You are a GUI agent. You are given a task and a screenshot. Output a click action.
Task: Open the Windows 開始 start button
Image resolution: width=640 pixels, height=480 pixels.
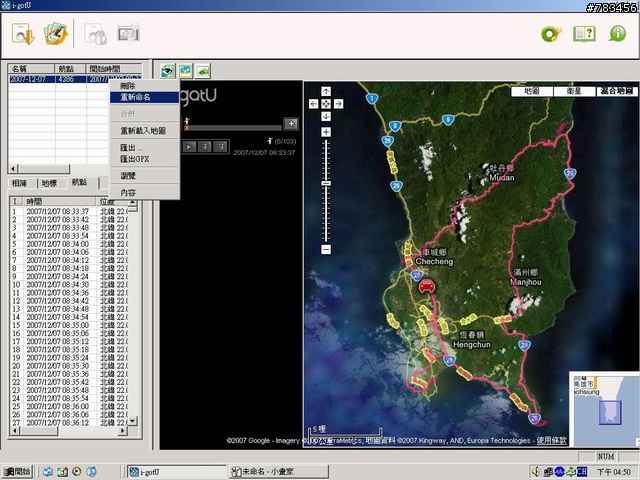pyautogui.click(x=18, y=472)
